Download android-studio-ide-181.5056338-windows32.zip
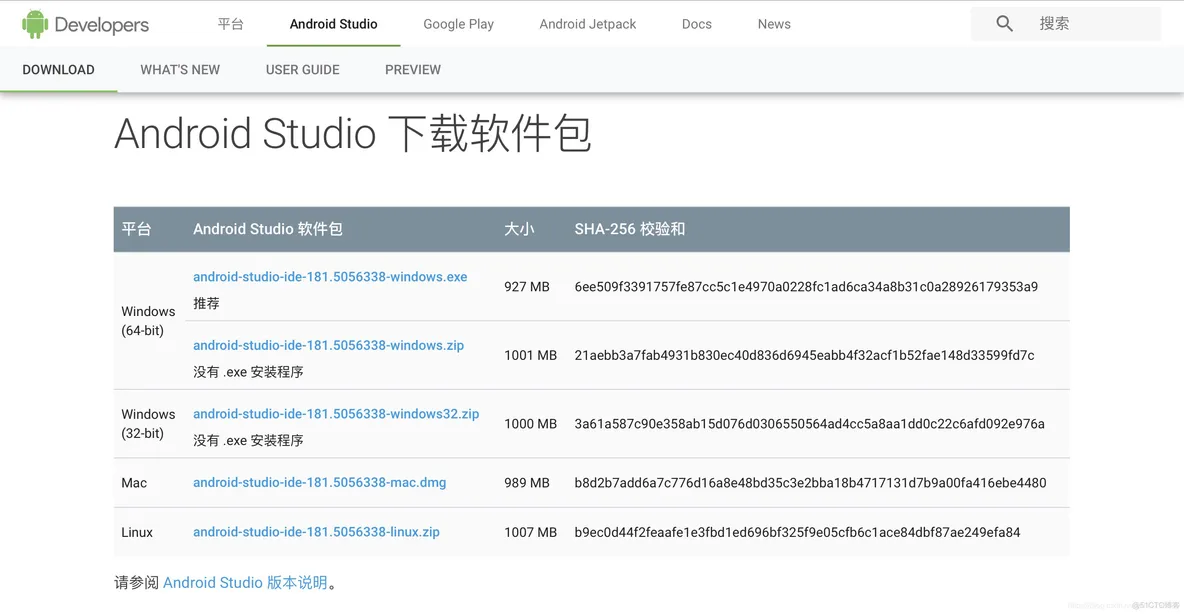The width and height of the screenshot is (1184, 614). tap(336, 414)
